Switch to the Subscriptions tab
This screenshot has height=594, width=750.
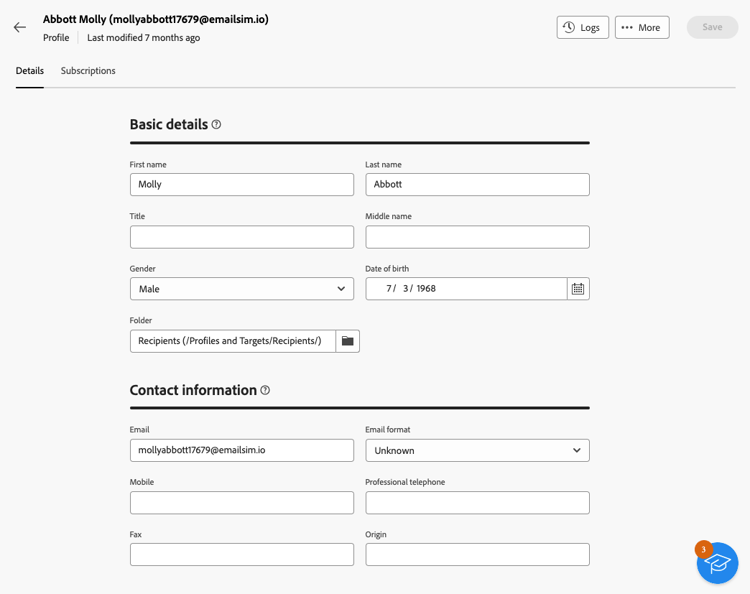(88, 71)
